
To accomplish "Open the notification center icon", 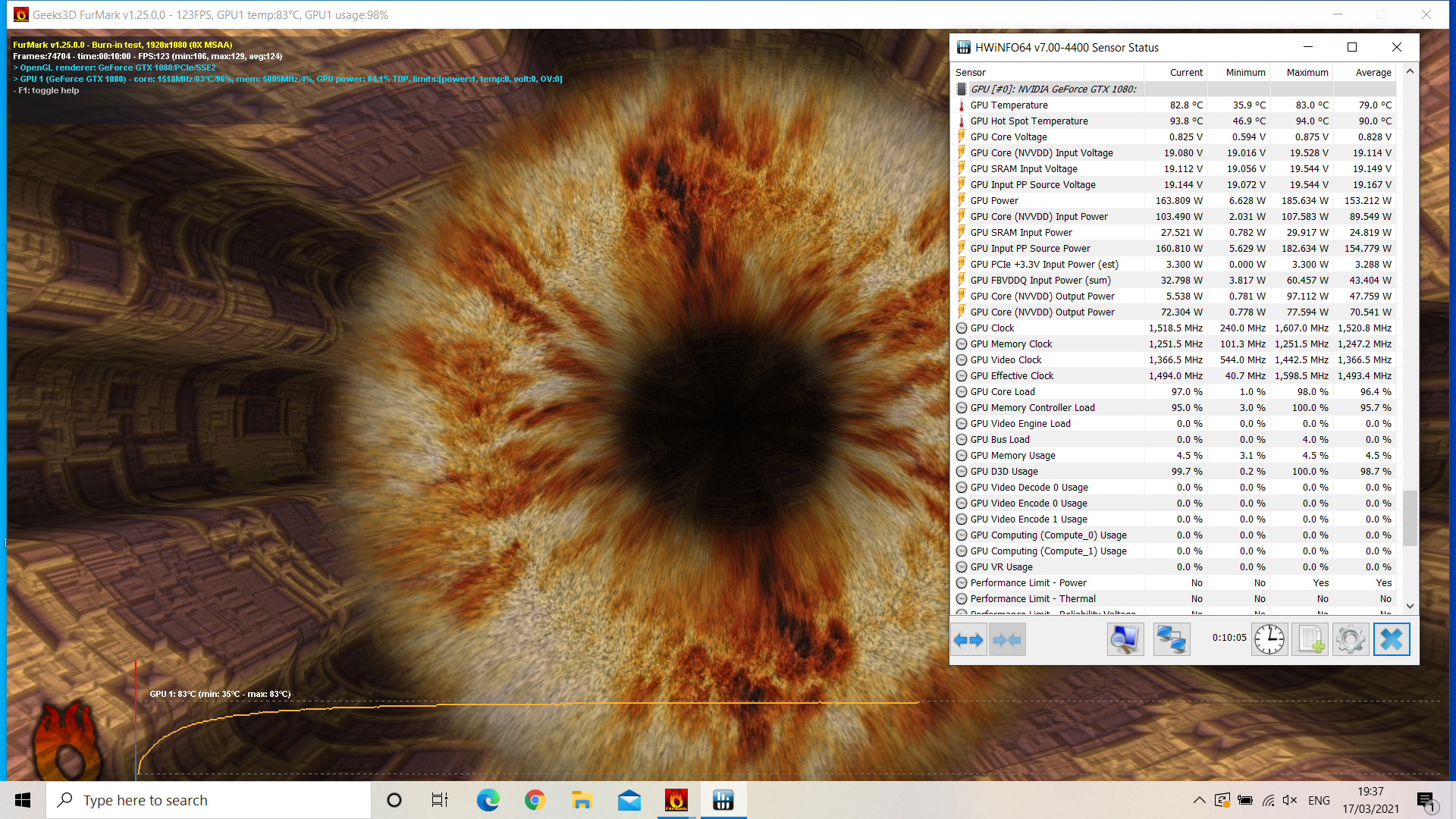I will tap(1427, 802).
